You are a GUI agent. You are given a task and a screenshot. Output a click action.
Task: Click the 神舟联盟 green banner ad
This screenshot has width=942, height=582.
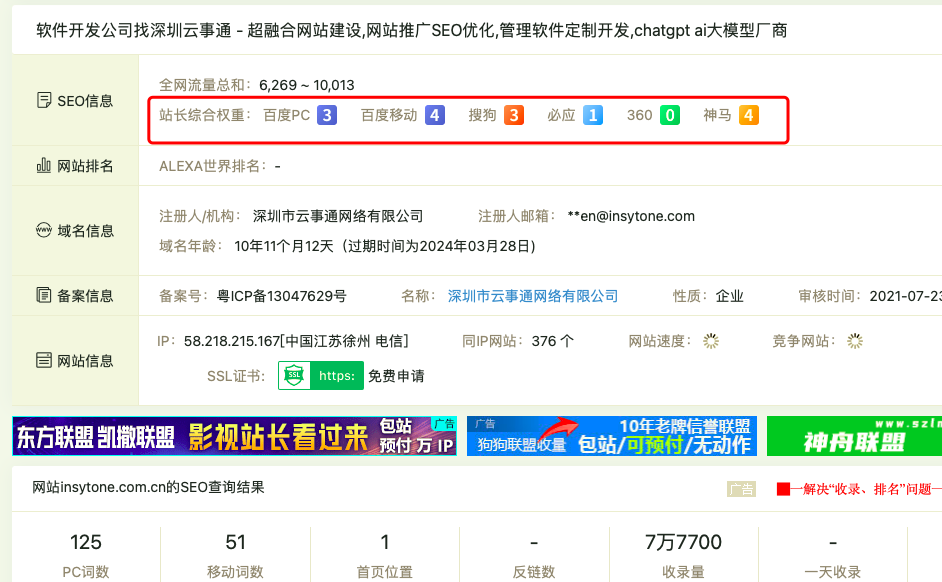854,437
